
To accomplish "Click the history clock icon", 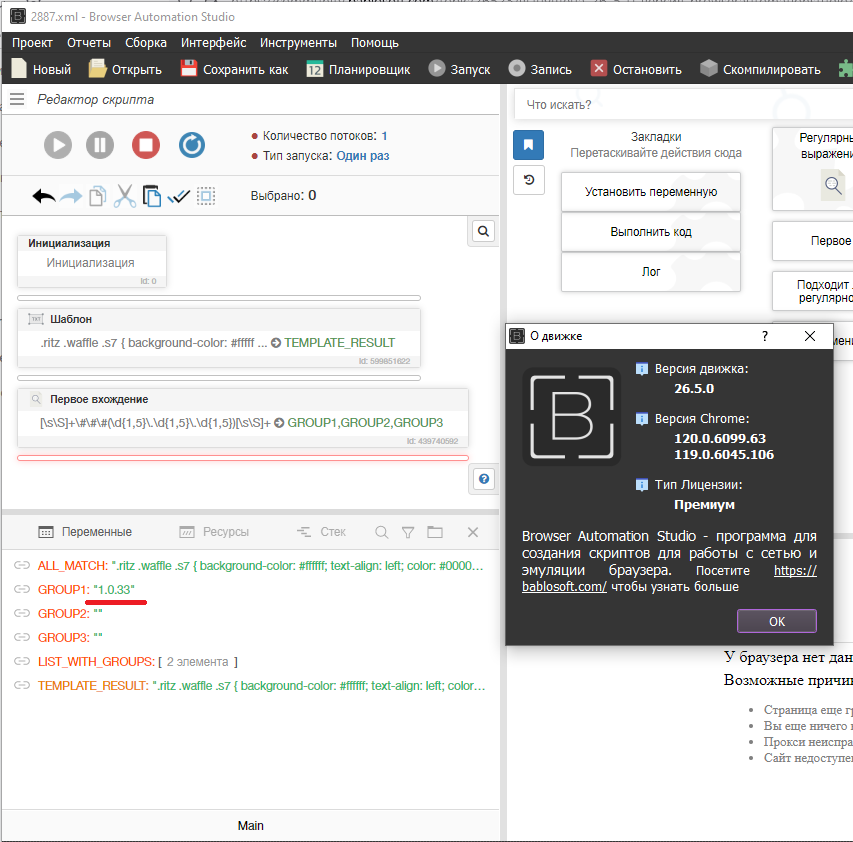I will point(528,180).
